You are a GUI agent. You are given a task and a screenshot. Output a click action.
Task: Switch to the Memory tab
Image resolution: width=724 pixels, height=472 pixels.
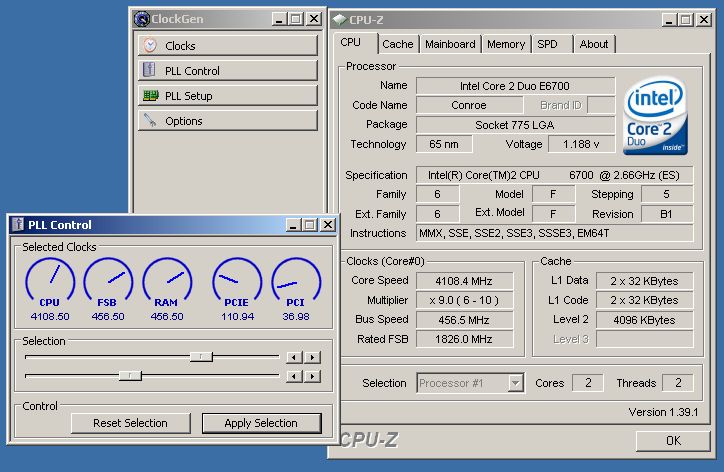[x=506, y=44]
